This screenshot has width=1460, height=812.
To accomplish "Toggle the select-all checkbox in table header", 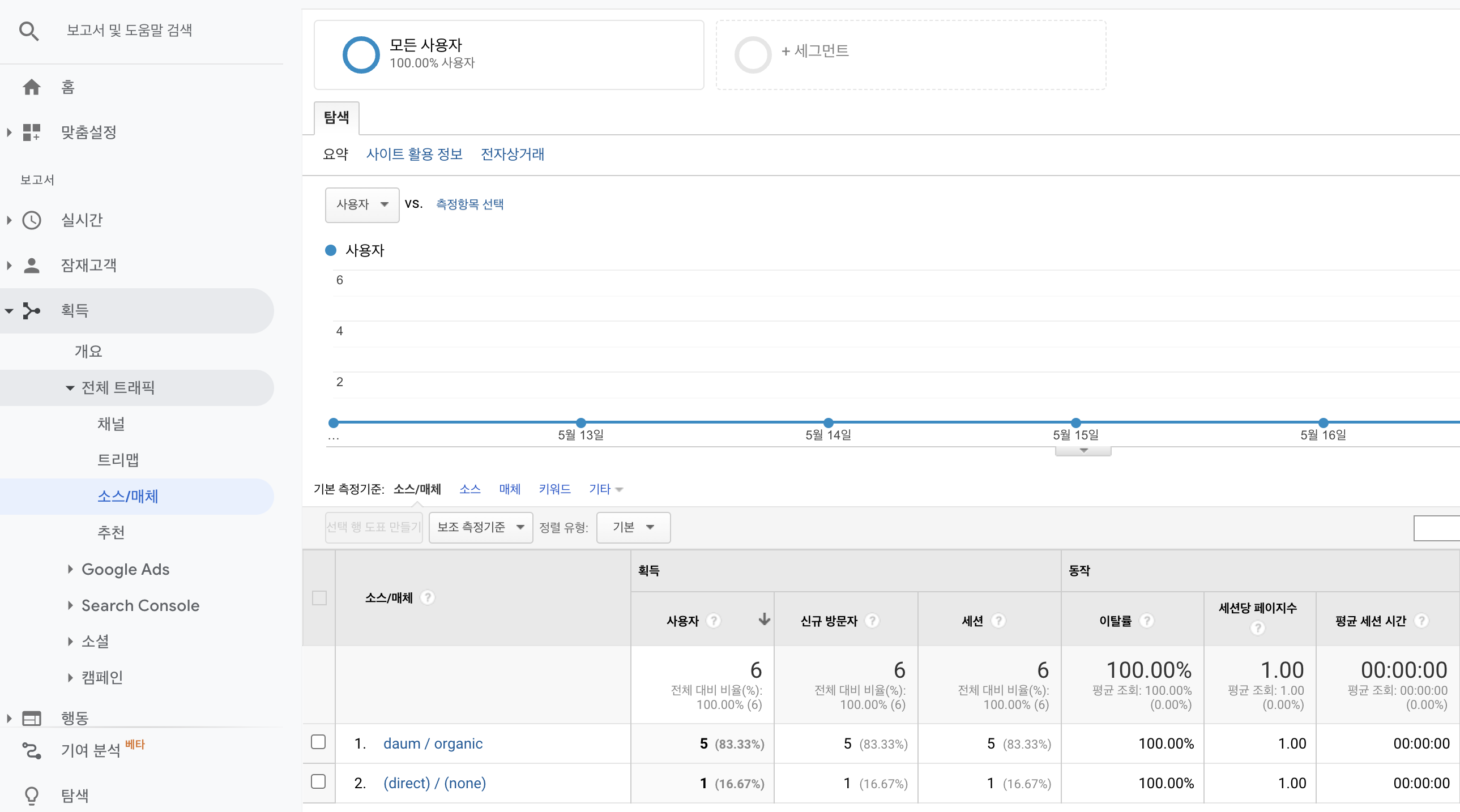I will pos(318,599).
